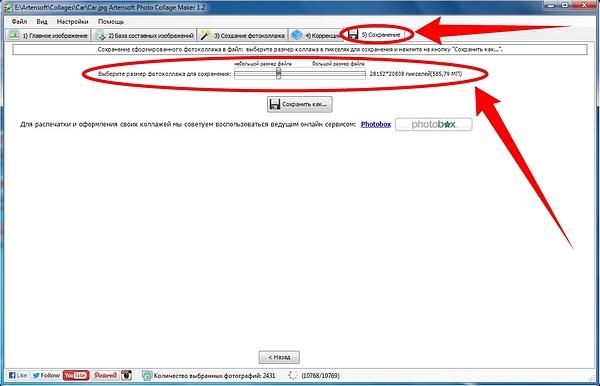The image size is (600, 386).
Task: Open the Instagram camera icon
Action: coord(127,375)
